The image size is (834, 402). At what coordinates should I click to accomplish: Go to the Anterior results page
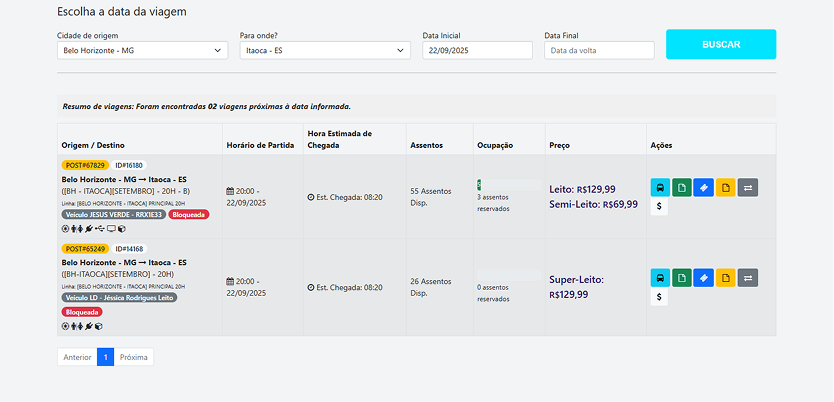pyautogui.click(x=77, y=357)
